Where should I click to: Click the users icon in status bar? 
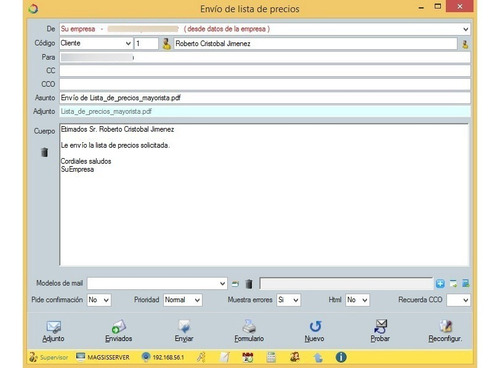click(295, 357)
